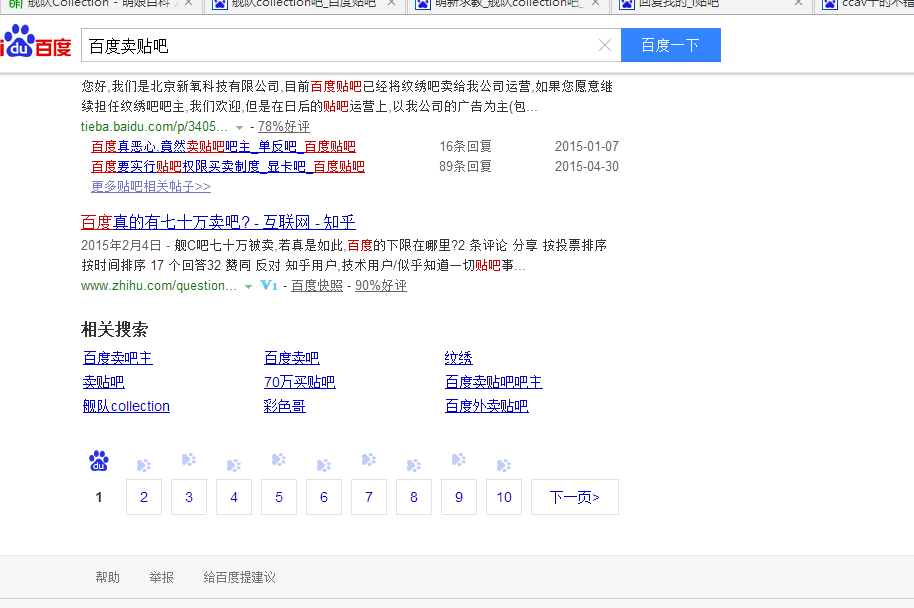The width and height of the screenshot is (914, 608).
Task: Go to results page 3
Action: coord(189,497)
